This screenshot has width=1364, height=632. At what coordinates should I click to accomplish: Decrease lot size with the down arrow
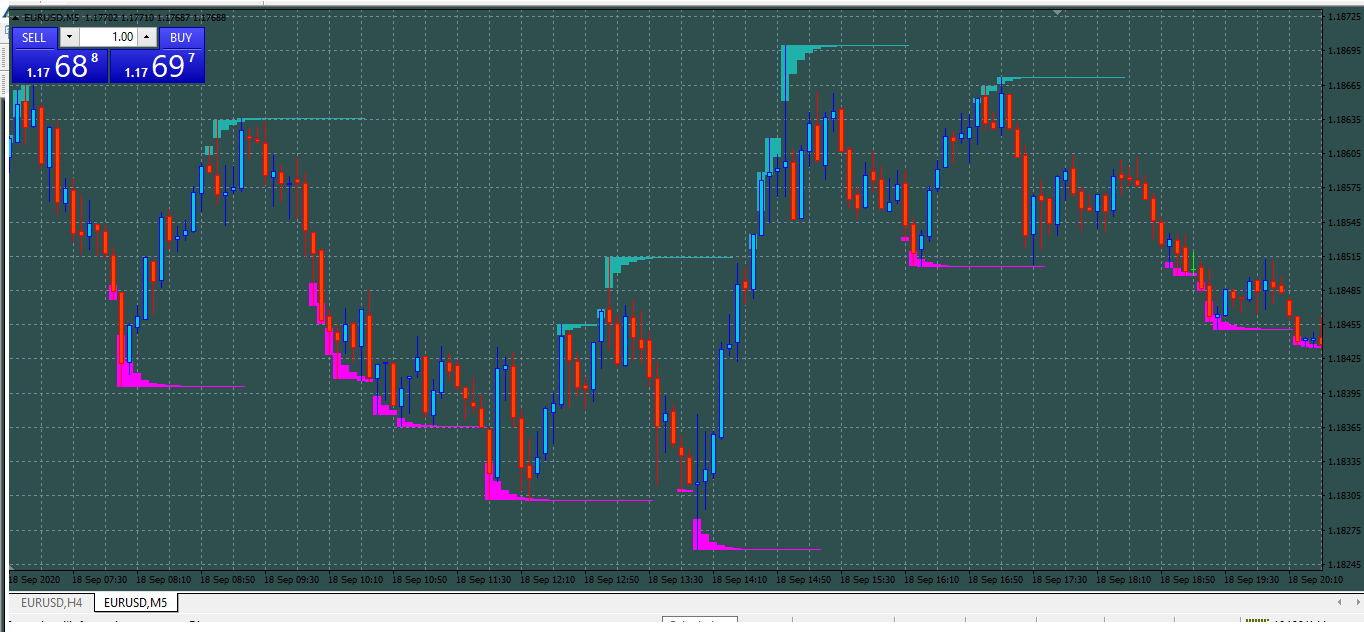[68, 37]
